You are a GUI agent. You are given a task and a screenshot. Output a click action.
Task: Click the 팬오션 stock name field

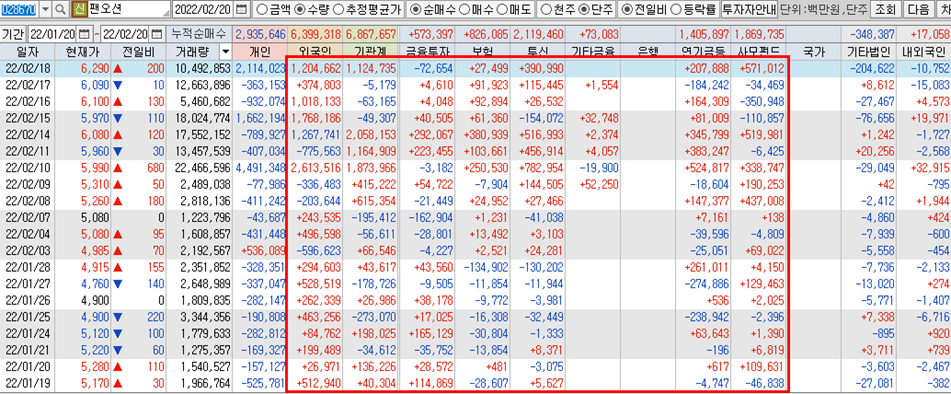click(x=129, y=9)
